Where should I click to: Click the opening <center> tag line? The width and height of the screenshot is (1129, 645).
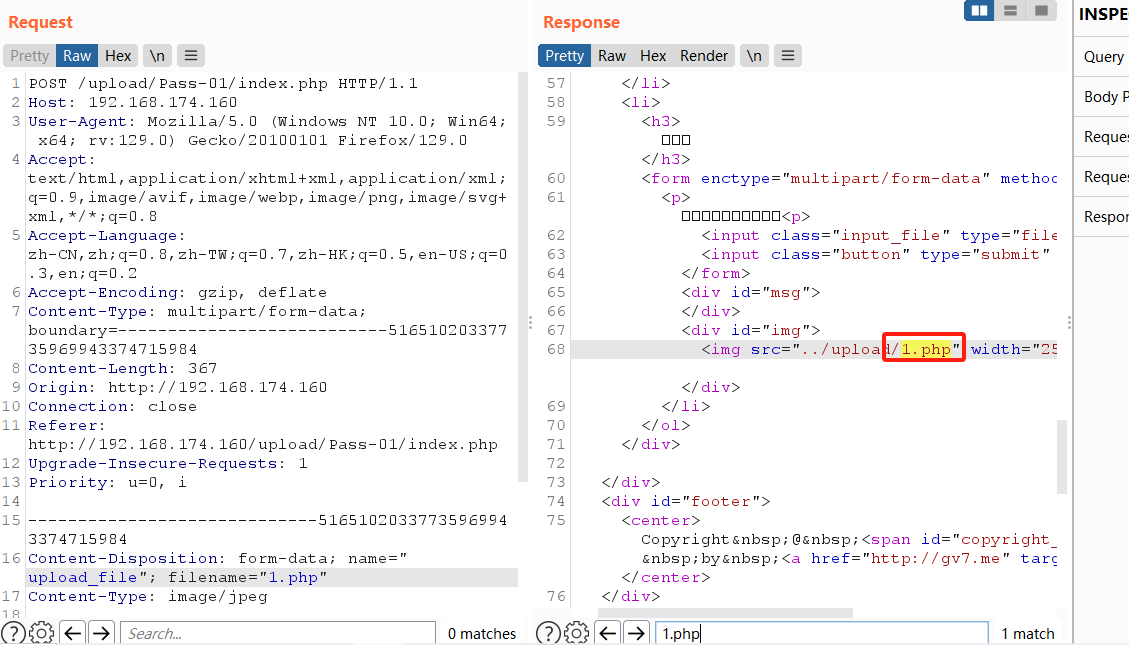(661, 520)
